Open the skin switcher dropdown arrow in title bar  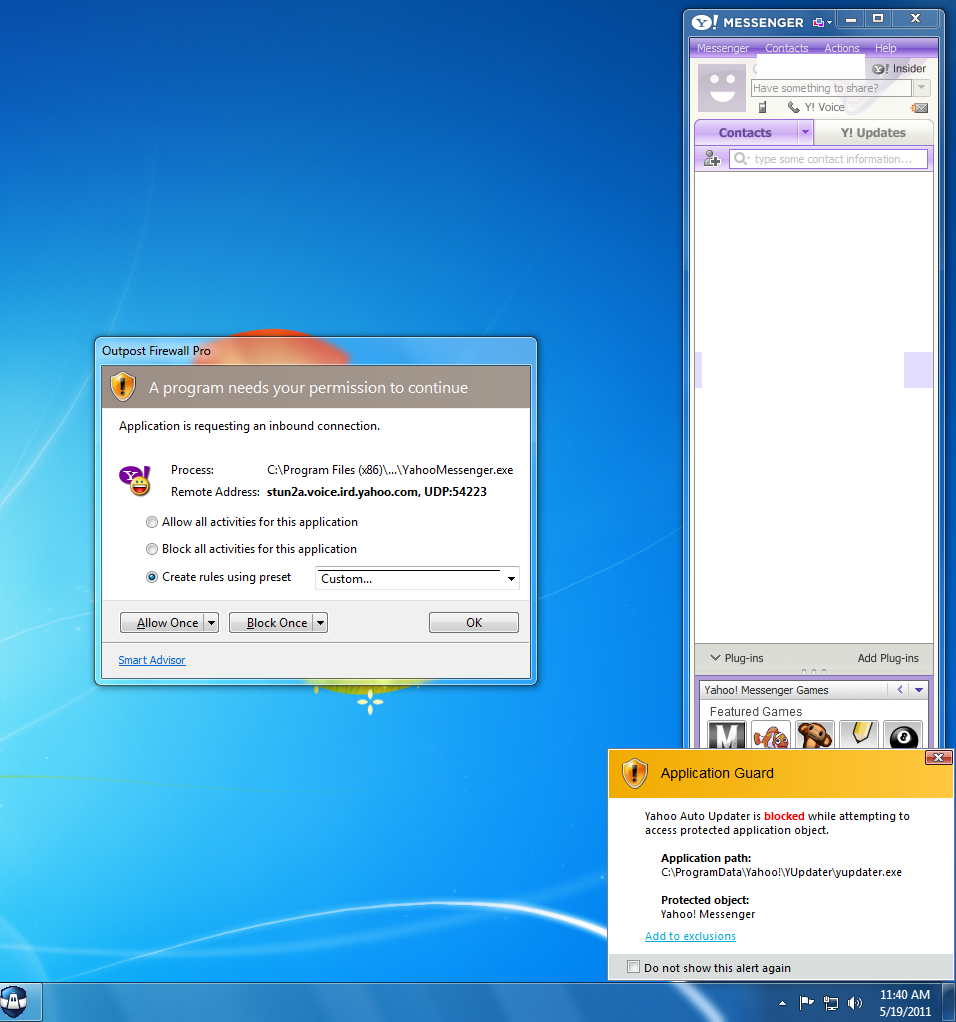829,23
